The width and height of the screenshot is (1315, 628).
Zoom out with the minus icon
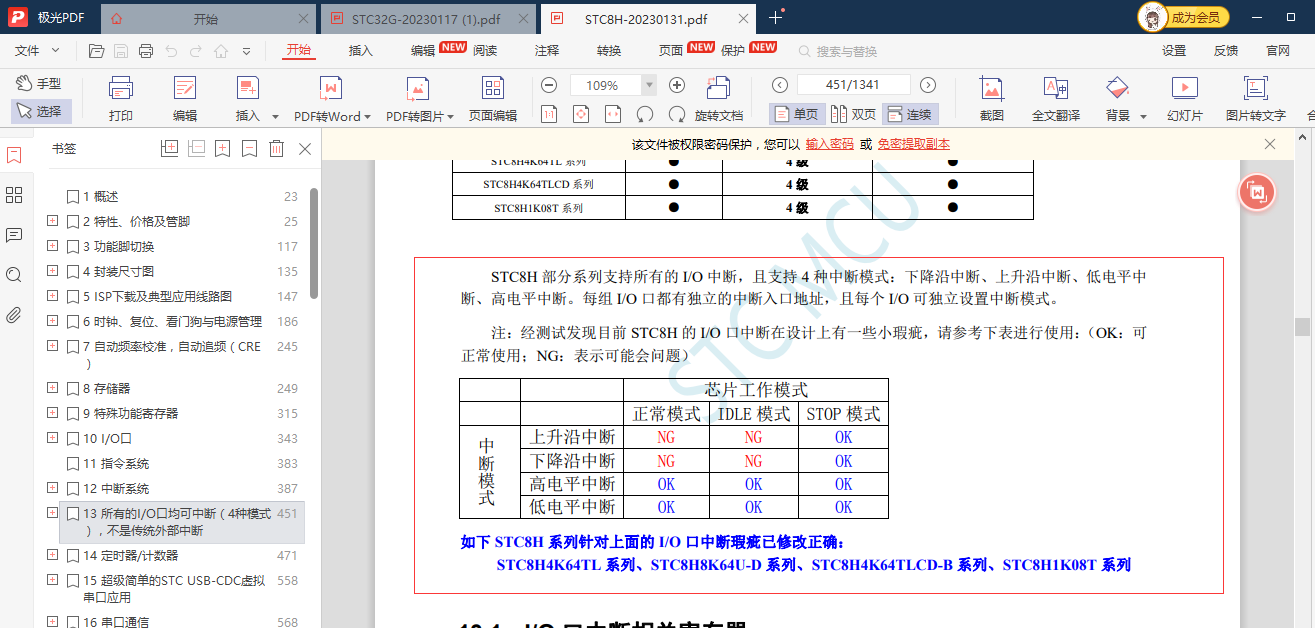[550, 85]
